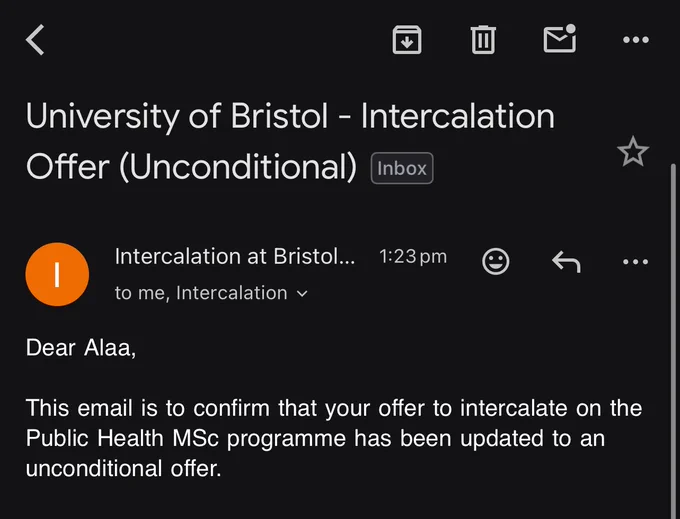Click the vertical scrollbar on the right edge
Viewport: 680px width, 519px height.
pos(673,341)
